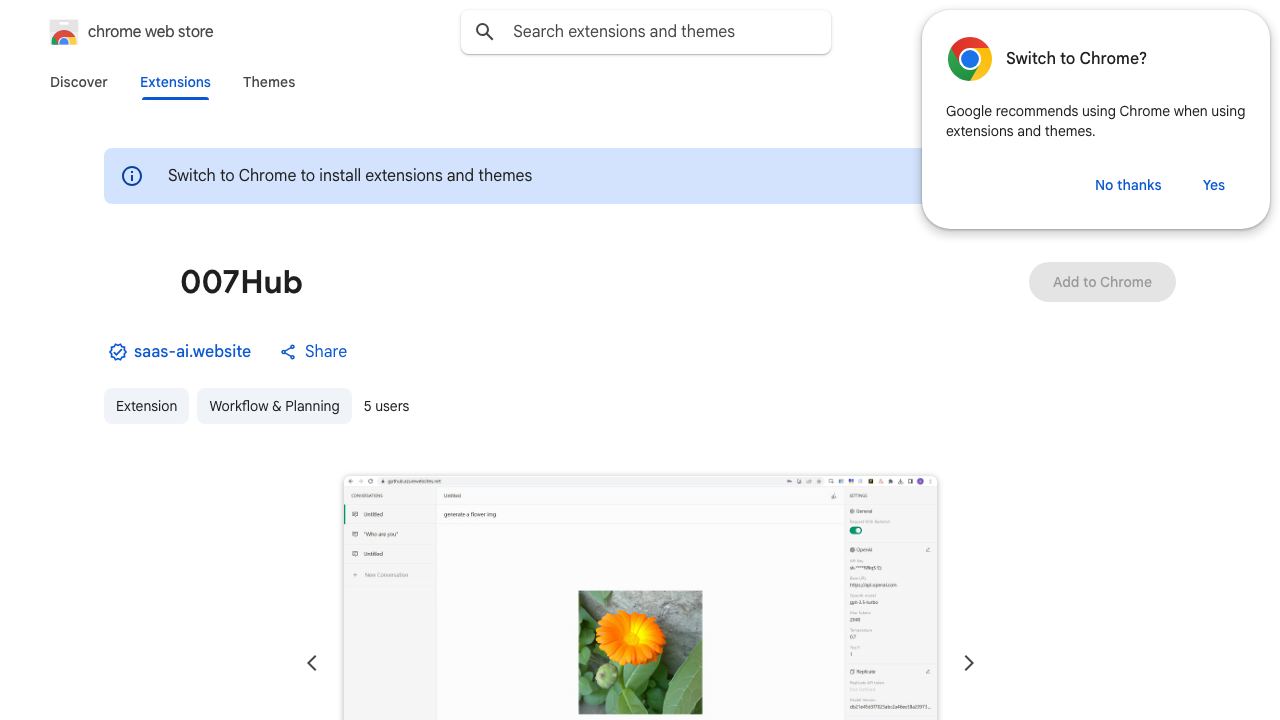The image size is (1280, 720).
Task: Click '"Who are you"' conversation in the screenshot
Action: click(x=381, y=534)
